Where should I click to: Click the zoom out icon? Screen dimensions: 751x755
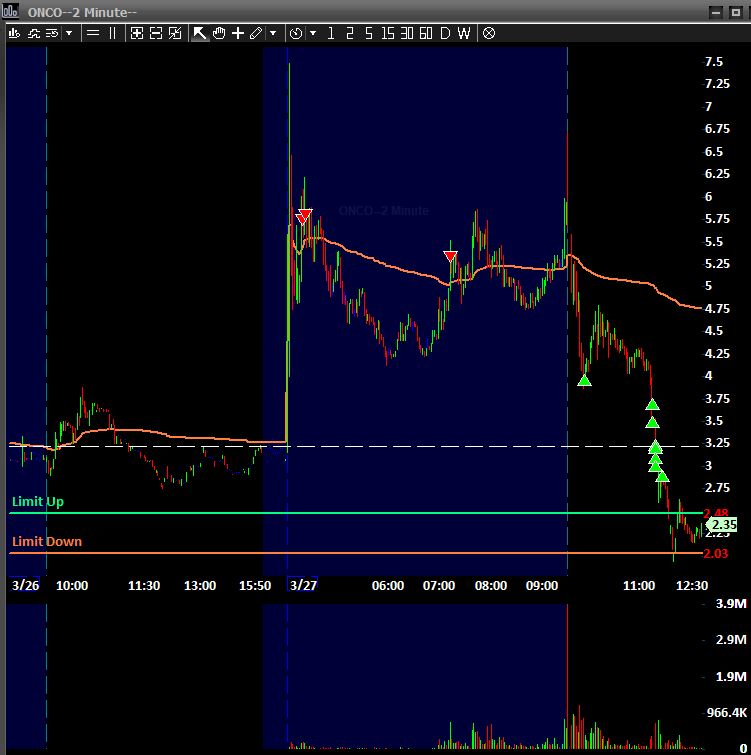coord(156,33)
